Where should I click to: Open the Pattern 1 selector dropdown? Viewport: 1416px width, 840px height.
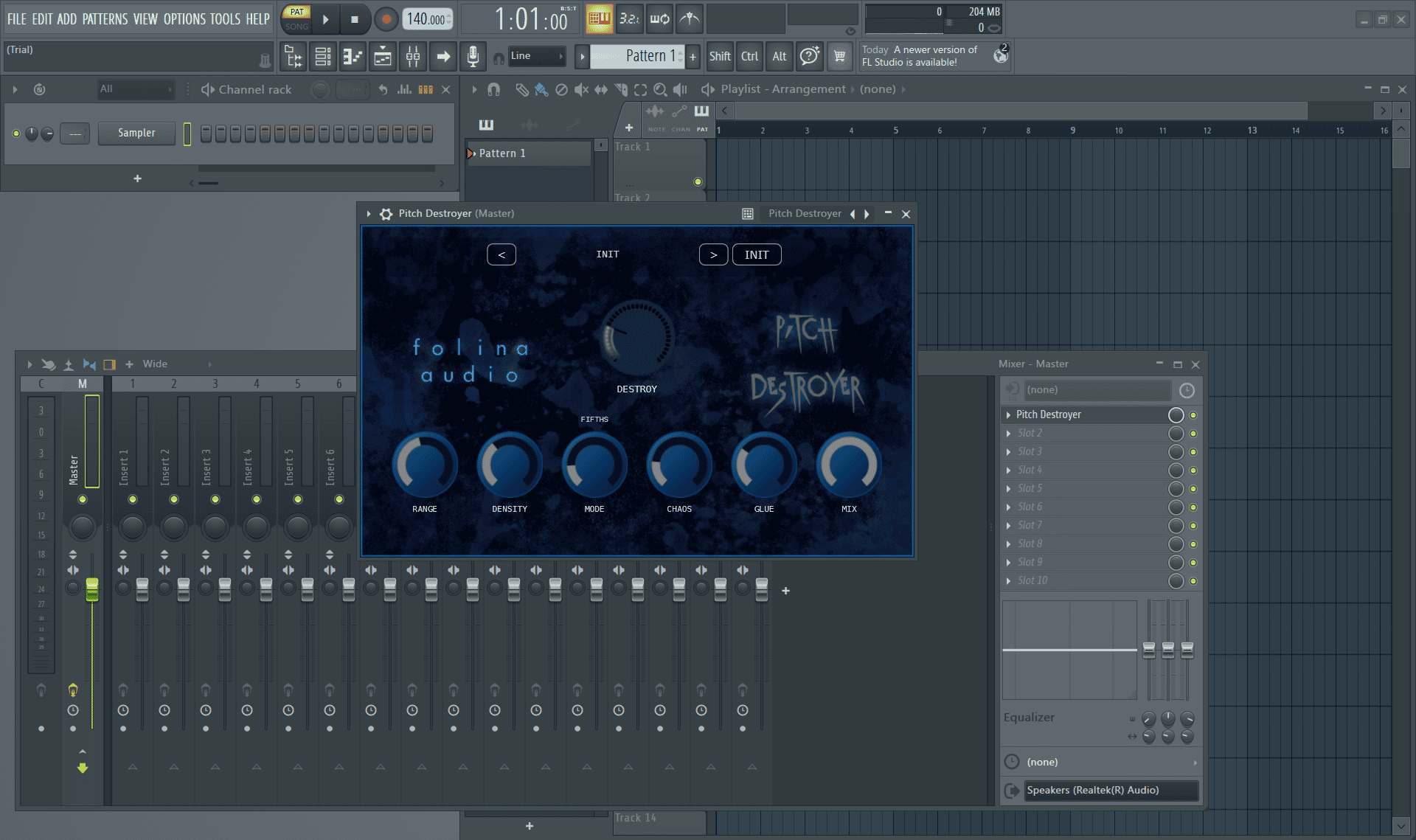pyautogui.click(x=639, y=56)
